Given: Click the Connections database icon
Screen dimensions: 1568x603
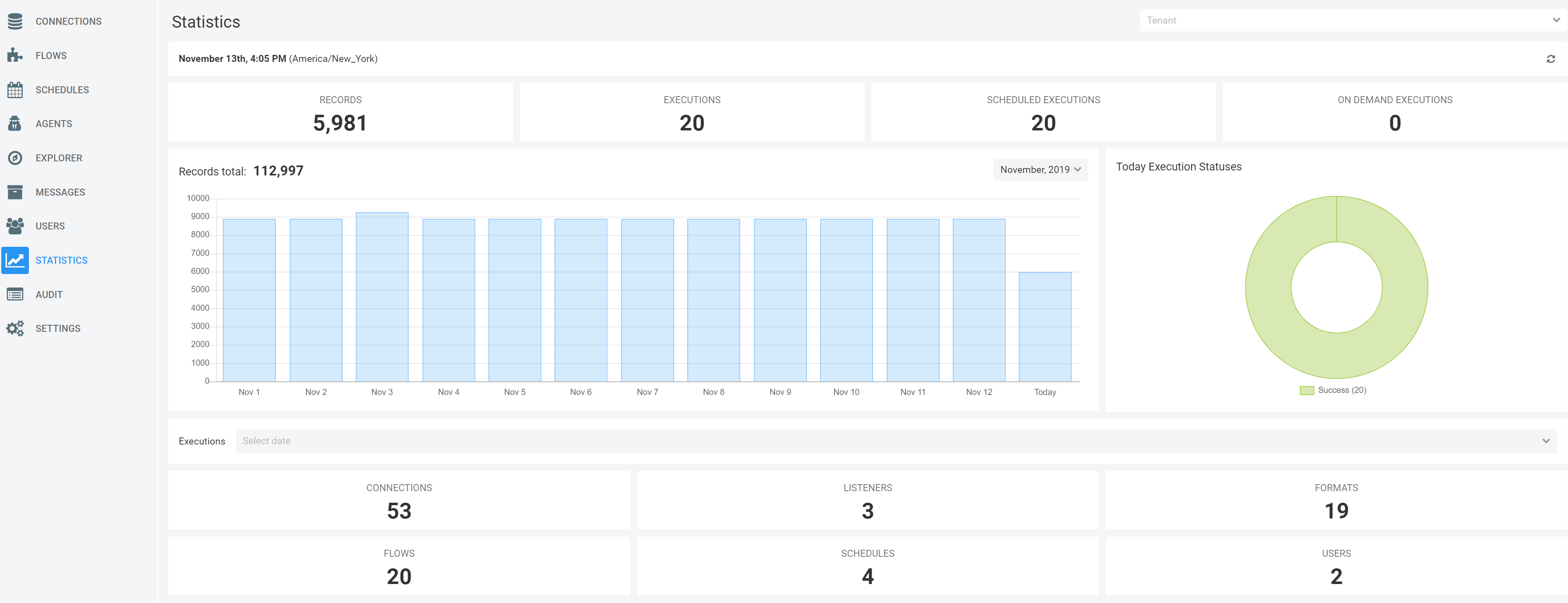Looking at the screenshot, I should coord(15,21).
